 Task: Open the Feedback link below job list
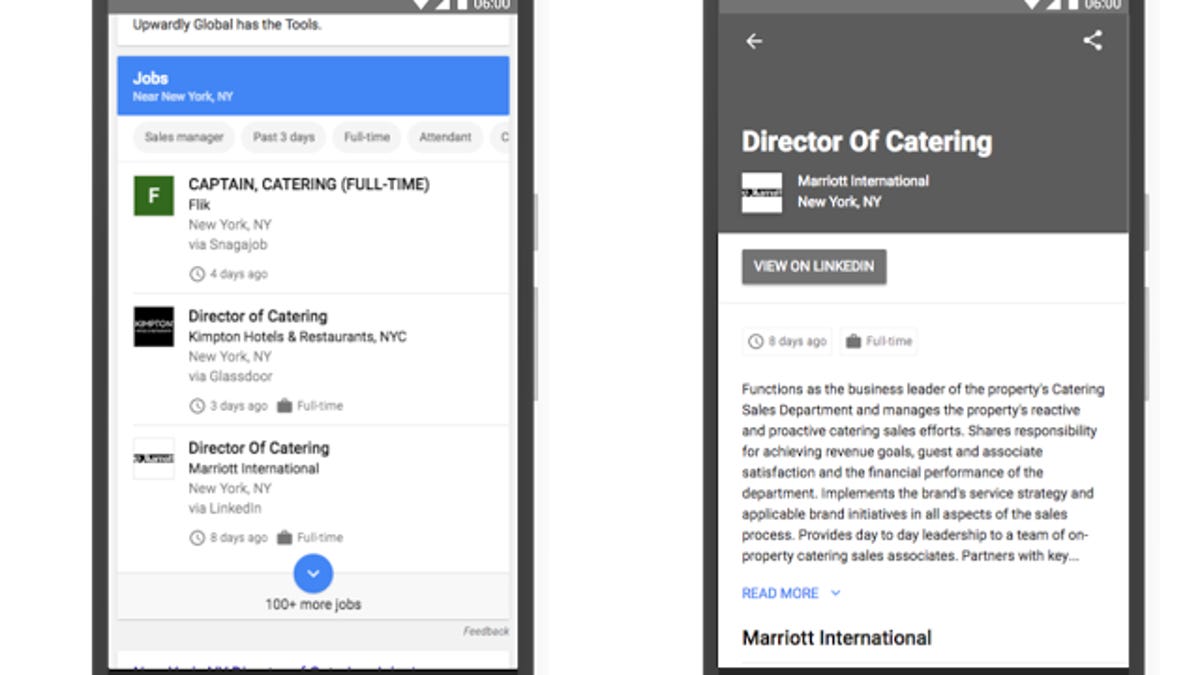(486, 631)
